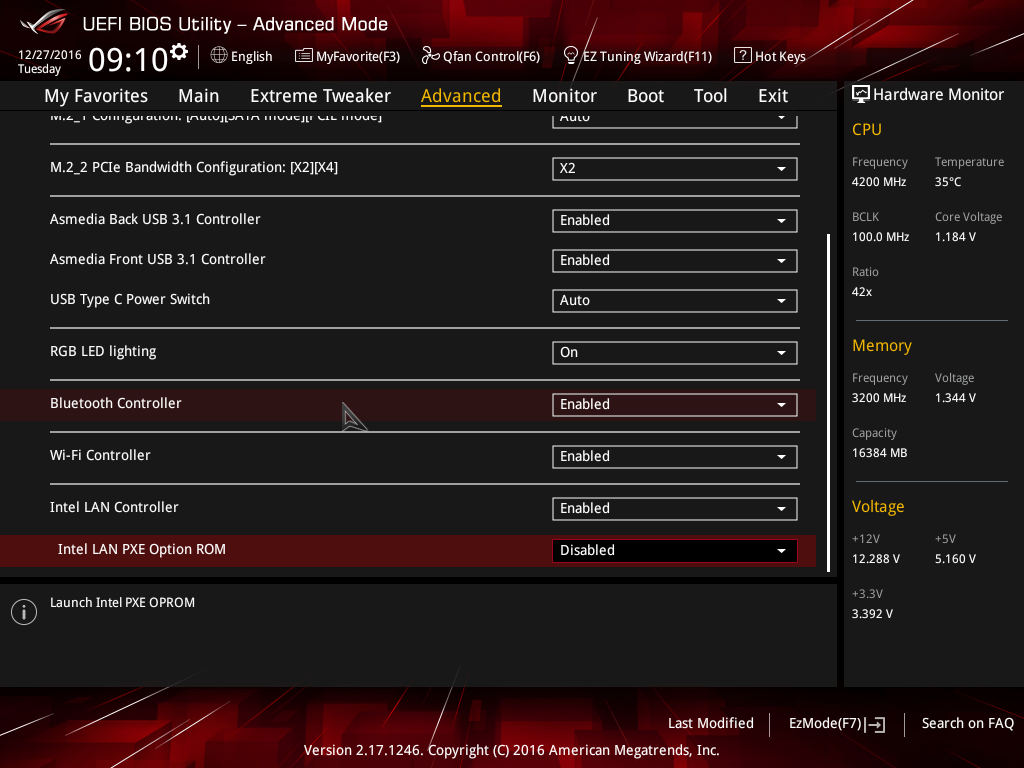The width and height of the screenshot is (1024, 768).
Task: Open USB Type C Power Switch dropdown
Action: tap(675, 300)
